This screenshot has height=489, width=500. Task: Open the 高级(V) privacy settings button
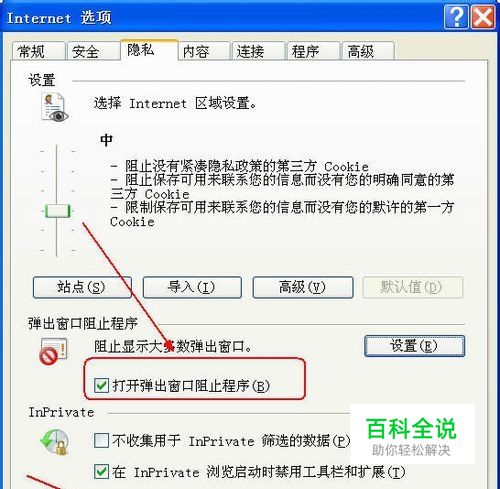(303, 287)
